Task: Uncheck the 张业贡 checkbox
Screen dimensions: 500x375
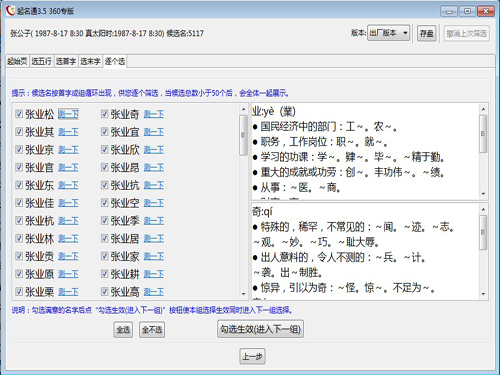Action: click(19, 256)
